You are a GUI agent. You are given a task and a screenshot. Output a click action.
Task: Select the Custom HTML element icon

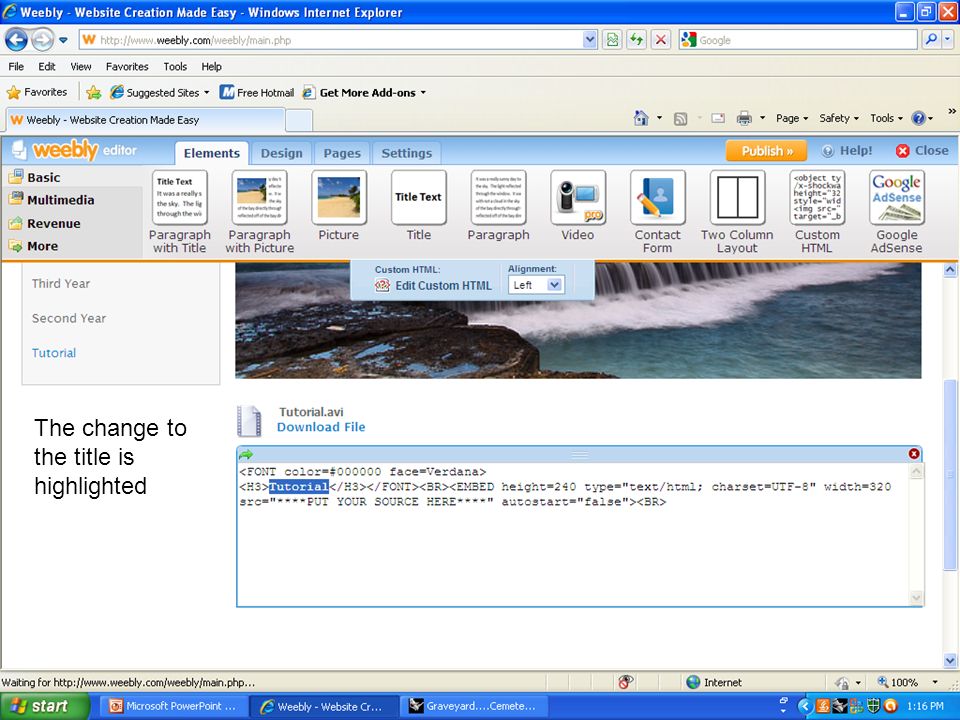tap(817, 198)
